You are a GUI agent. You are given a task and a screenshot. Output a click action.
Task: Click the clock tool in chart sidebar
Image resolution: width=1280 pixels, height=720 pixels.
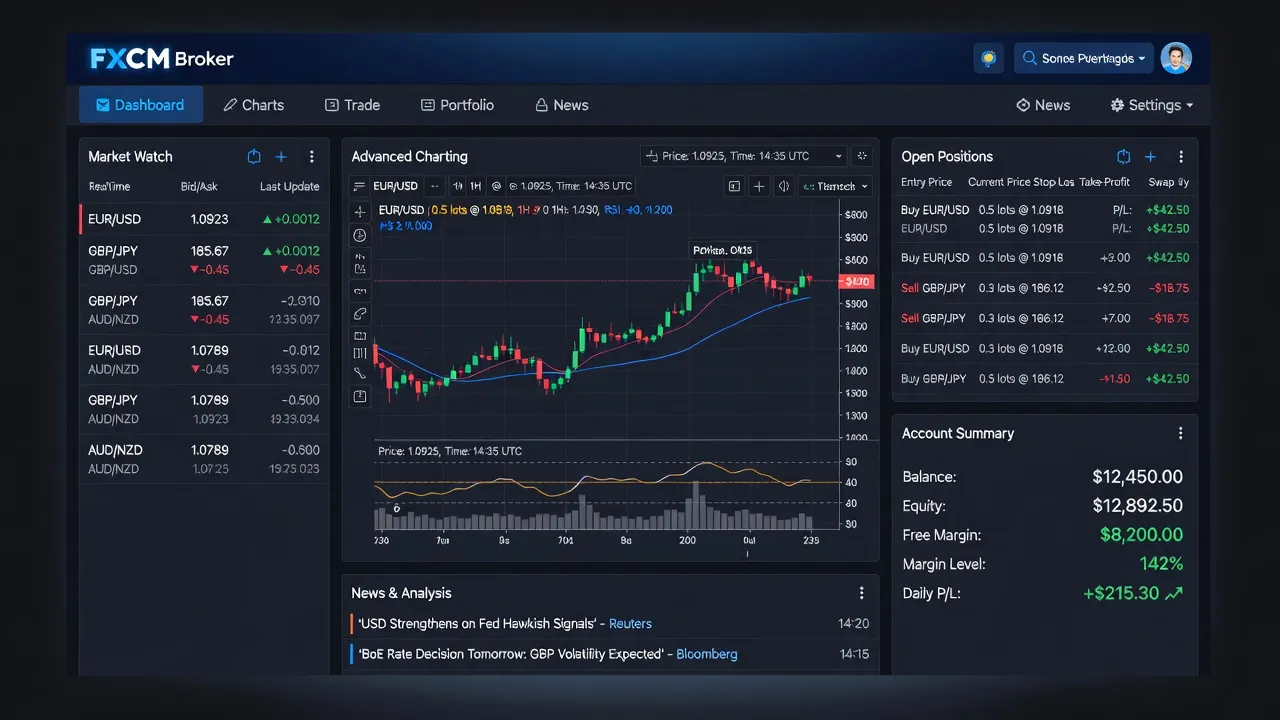point(360,235)
